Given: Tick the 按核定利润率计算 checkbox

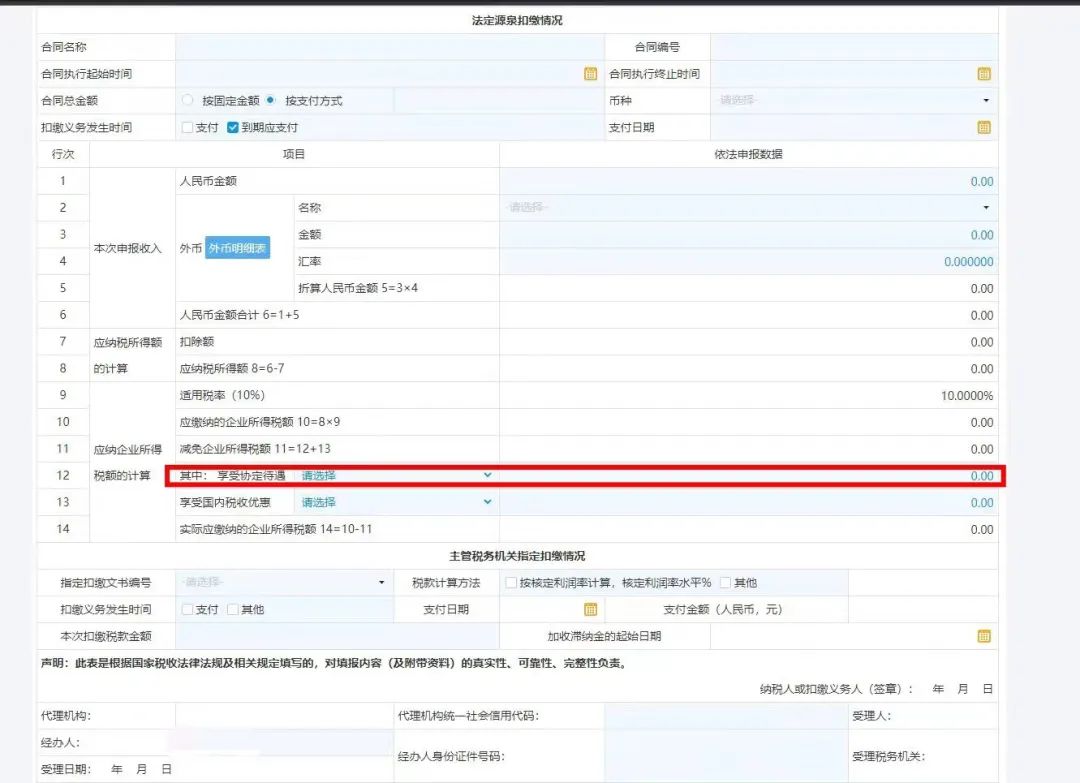Looking at the screenshot, I should pos(511,582).
